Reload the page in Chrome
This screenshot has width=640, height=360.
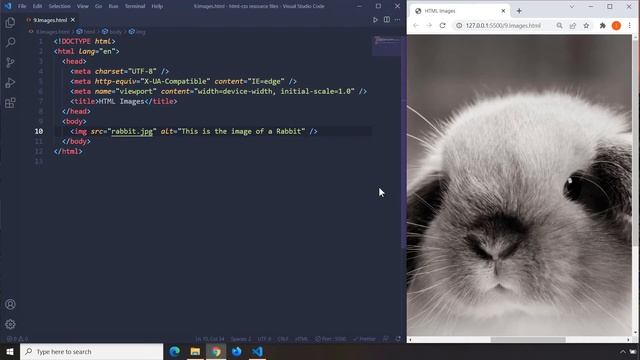442,25
